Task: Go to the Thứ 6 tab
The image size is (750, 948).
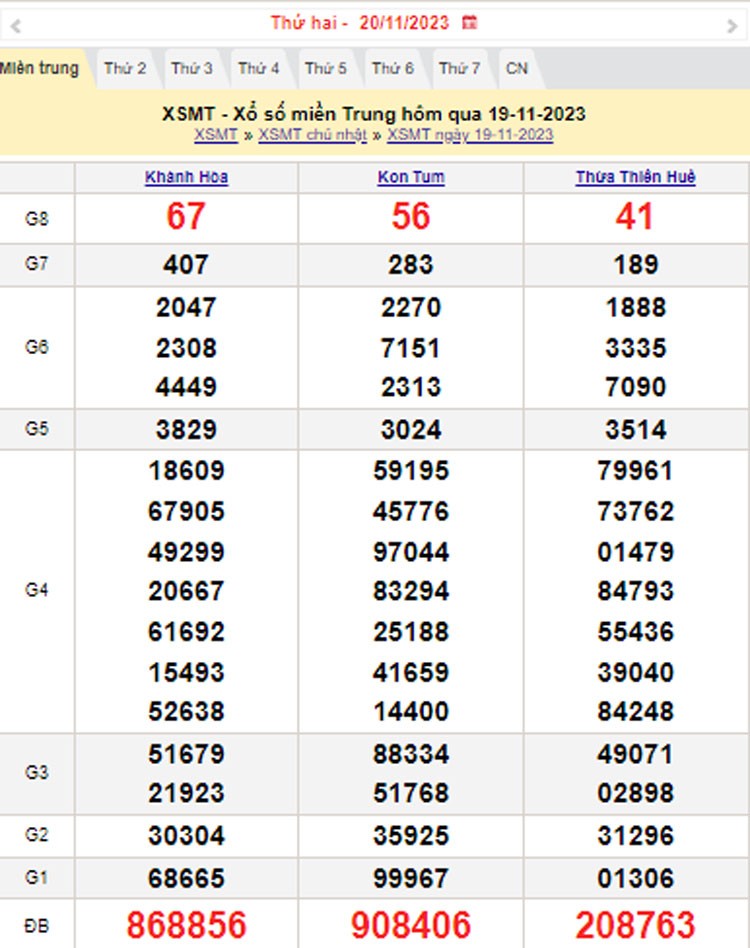Action: [393, 68]
